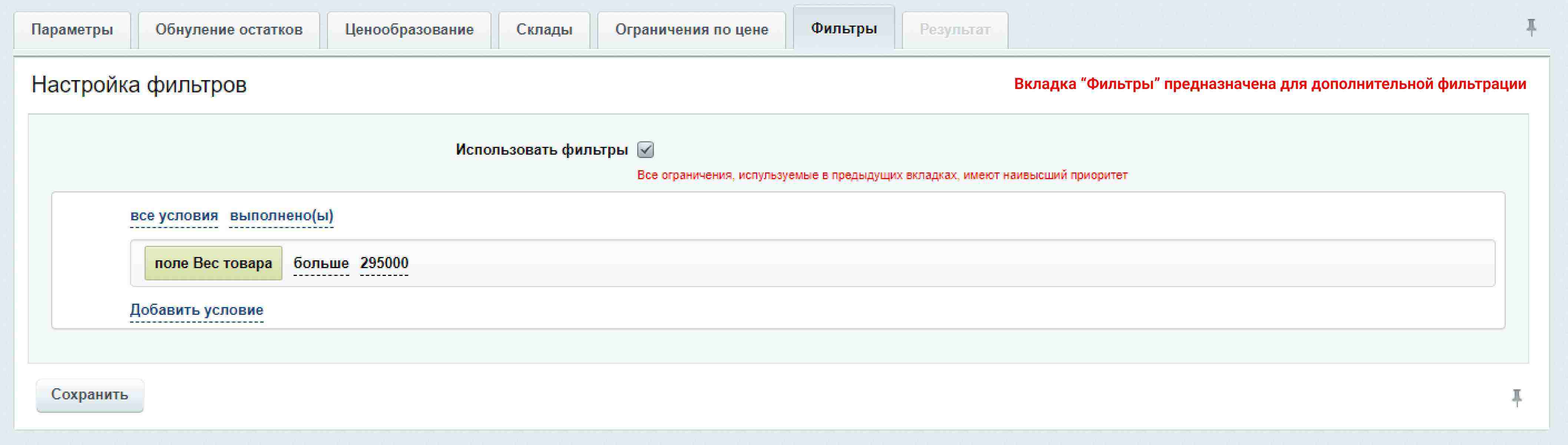This screenshot has width=1568, height=445.
Task: Click the Использовать фильтры label
Action: pos(542,150)
